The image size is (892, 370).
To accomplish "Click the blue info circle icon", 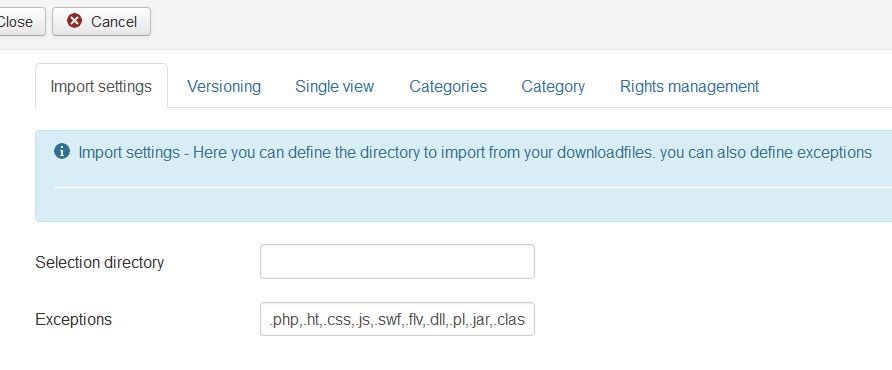I will [x=62, y=151].
